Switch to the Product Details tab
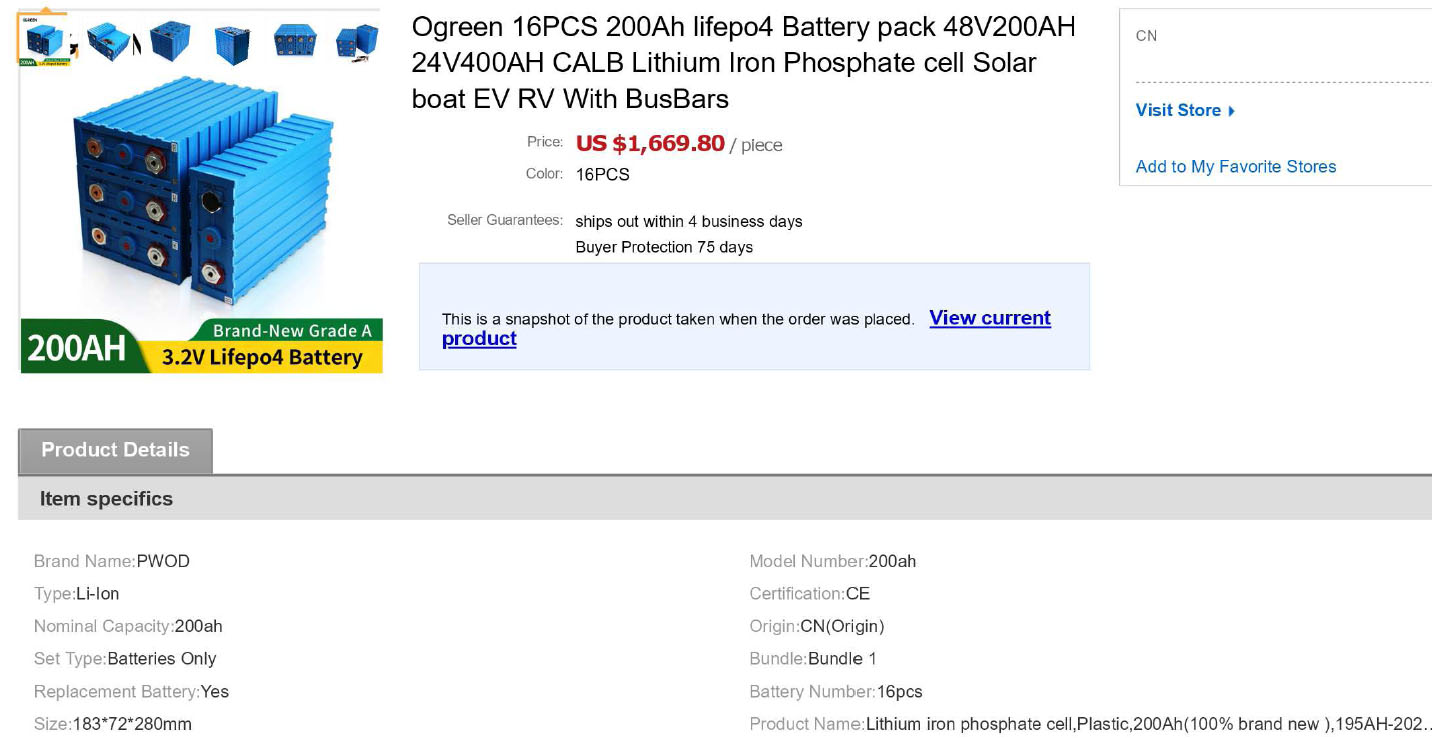Screen dimensions: 1432x738 (115, 450)
